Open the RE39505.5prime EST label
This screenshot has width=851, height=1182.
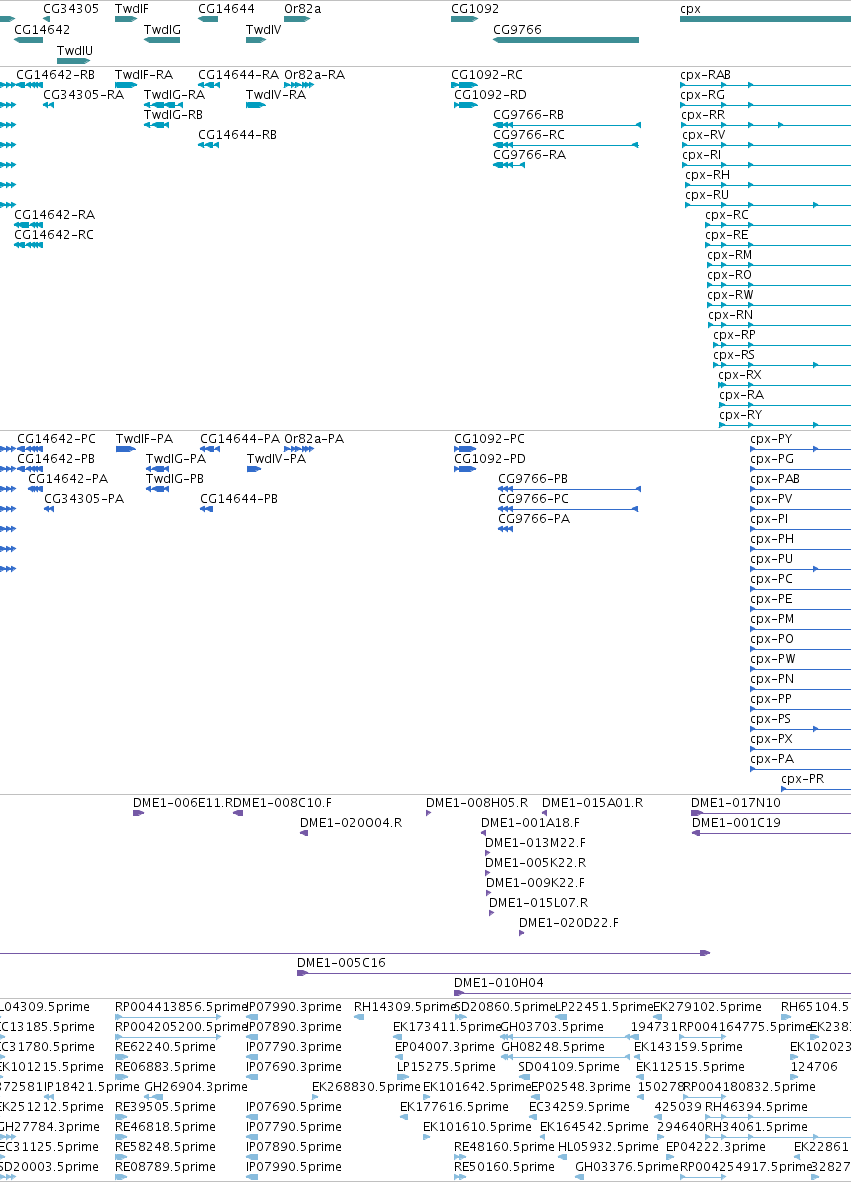click(x=165, y=1107)
